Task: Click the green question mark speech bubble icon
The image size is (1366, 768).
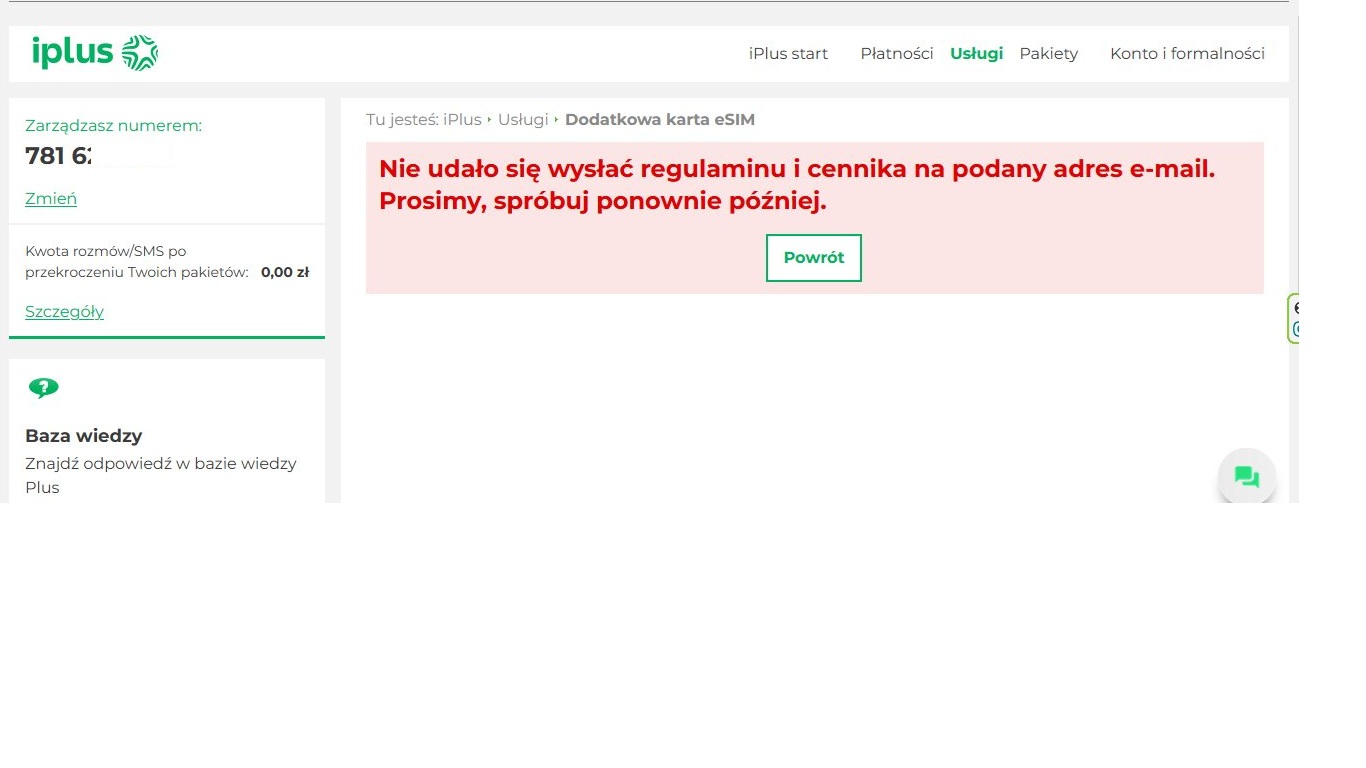Action: pos(44,388)
